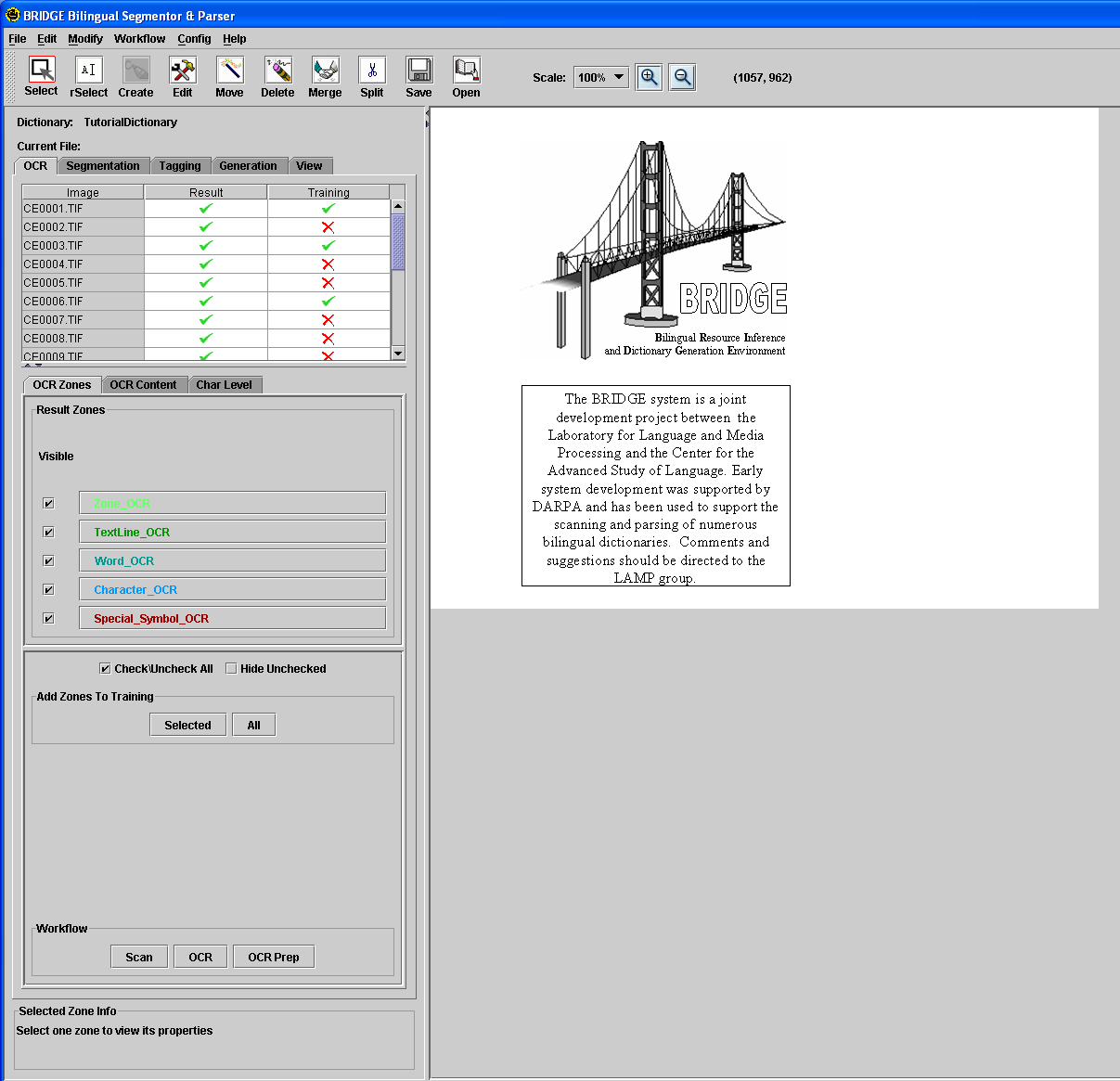Select the rSelect tool icon

point(88,71)
